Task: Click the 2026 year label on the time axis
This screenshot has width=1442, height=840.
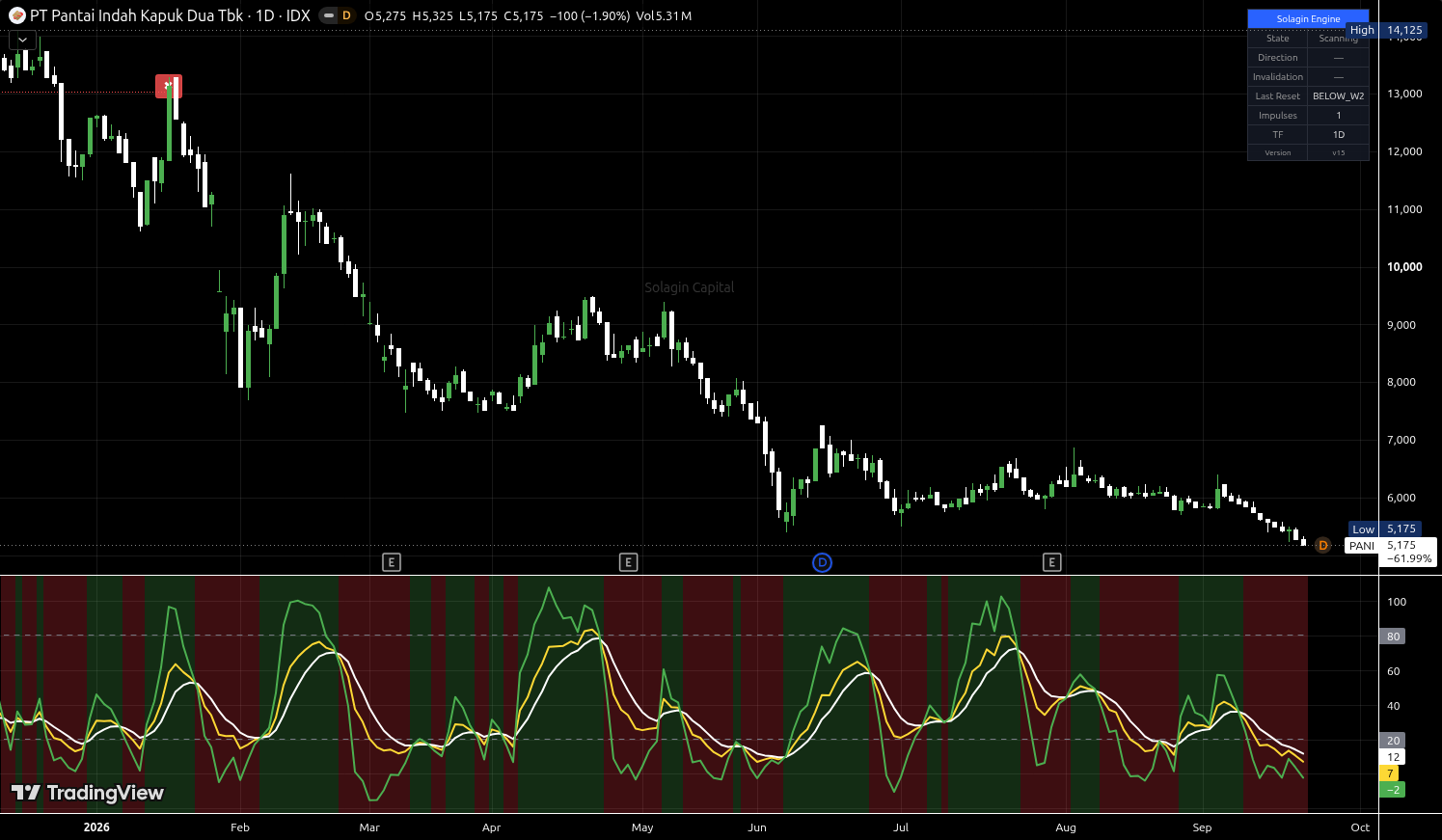Action: (x=96, y=827)
